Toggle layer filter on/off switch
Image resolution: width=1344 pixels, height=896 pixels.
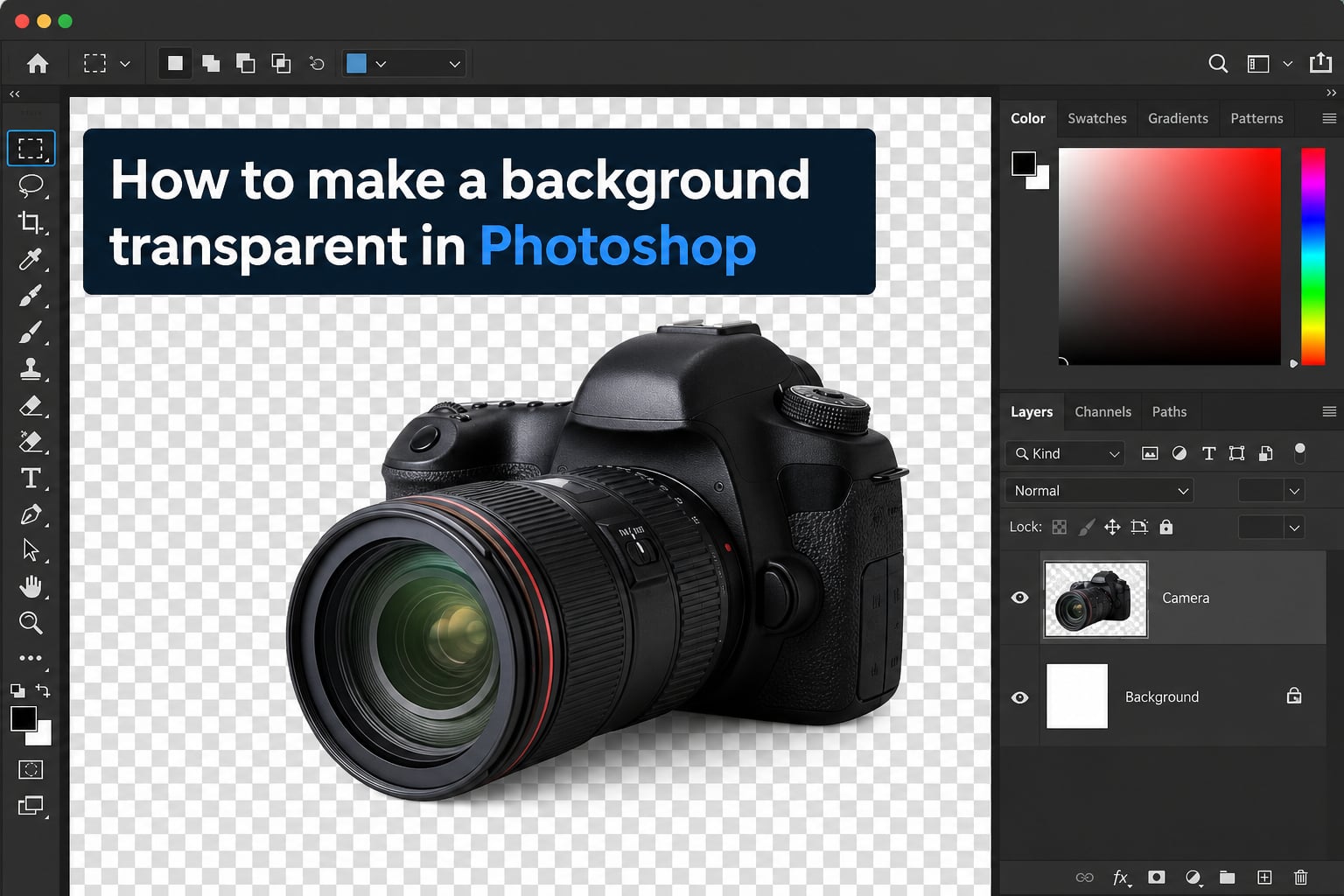tap(1300, 452)
